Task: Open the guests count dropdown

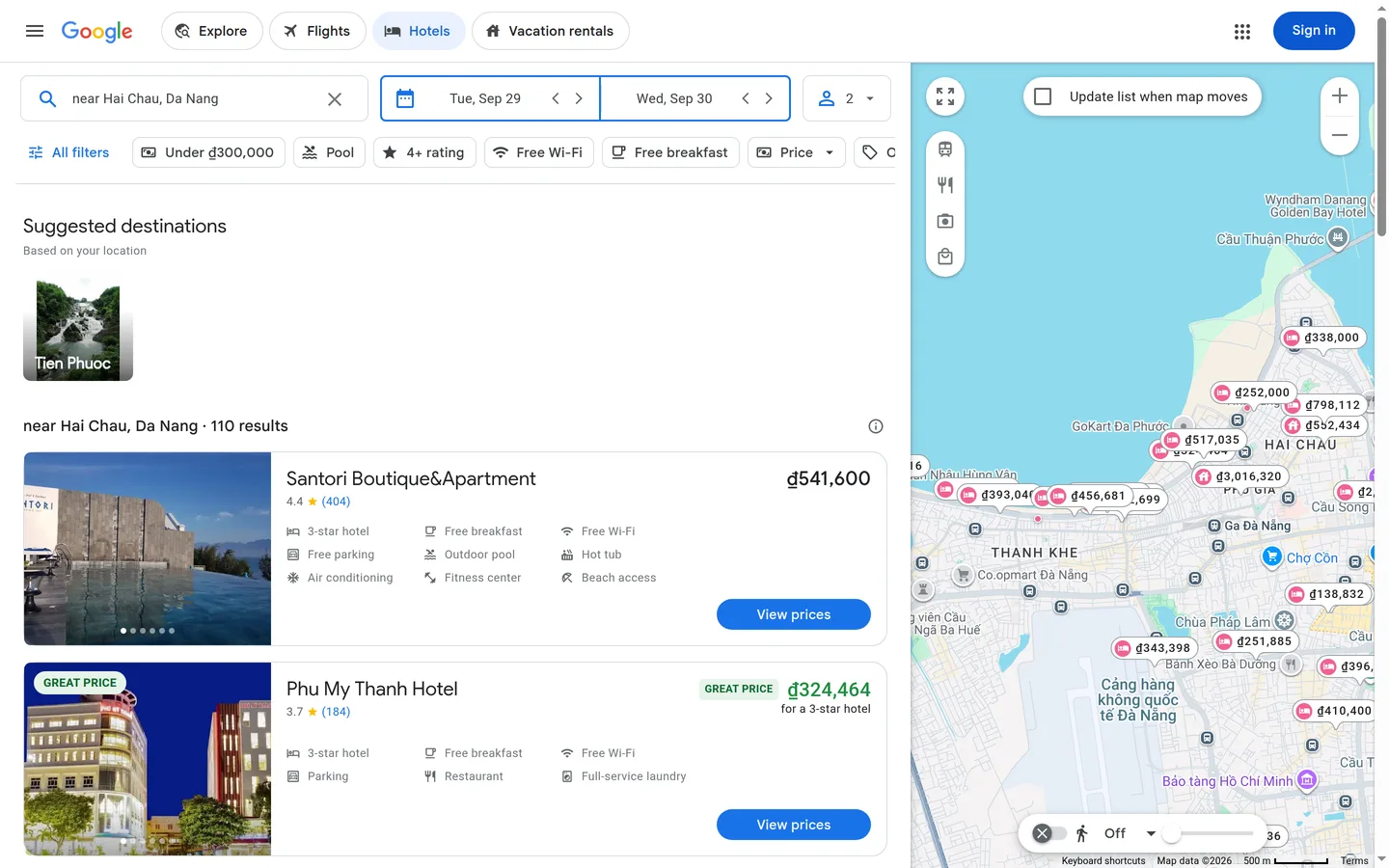Action: (x=847, y=98)
